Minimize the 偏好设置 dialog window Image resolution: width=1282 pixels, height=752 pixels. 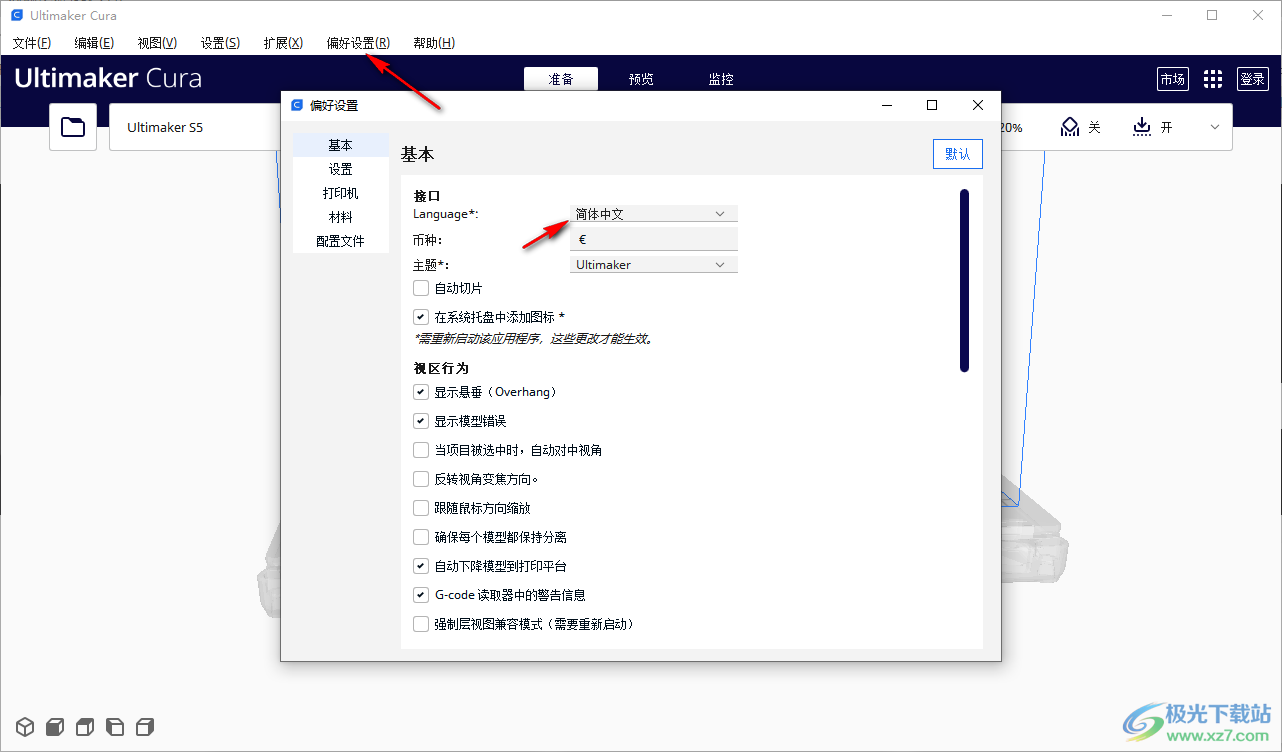[x=886, y=105]
